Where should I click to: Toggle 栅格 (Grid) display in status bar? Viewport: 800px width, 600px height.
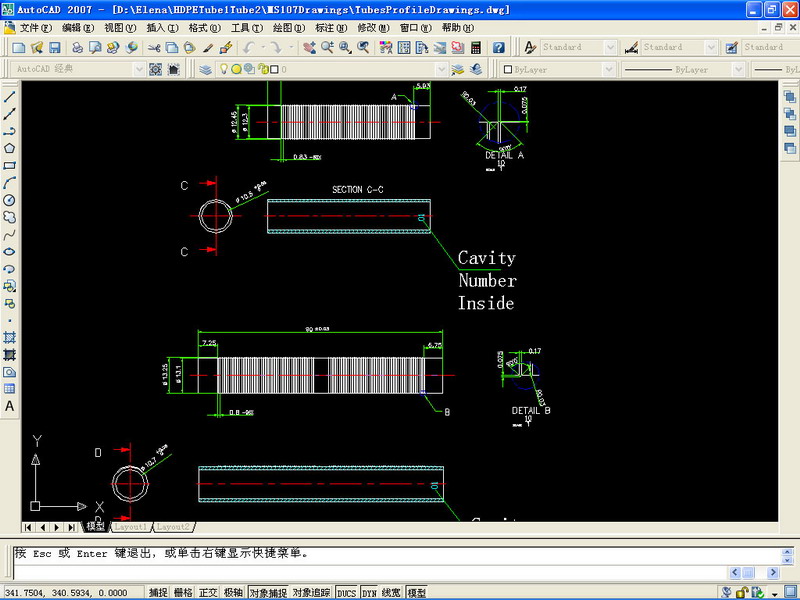(183, 593)
